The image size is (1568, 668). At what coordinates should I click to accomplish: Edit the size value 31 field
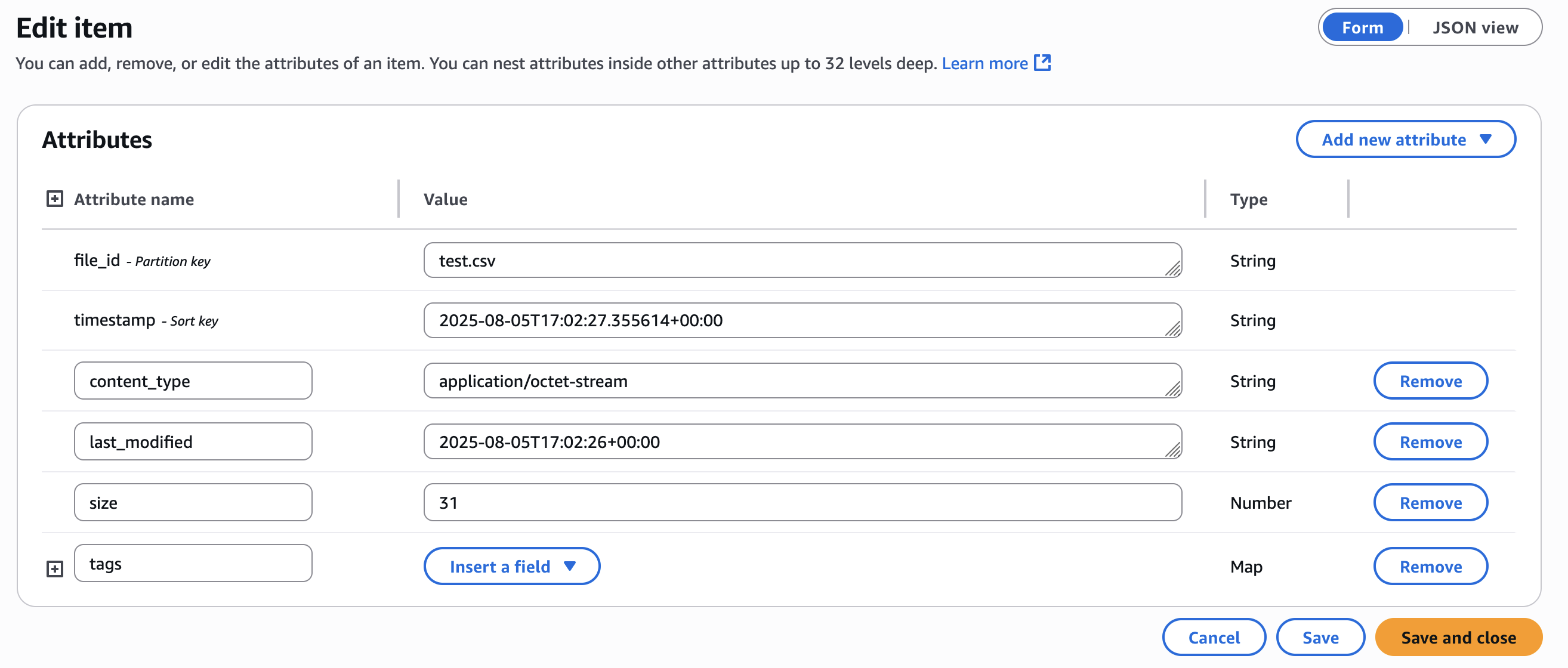click(x=802, y=503)
